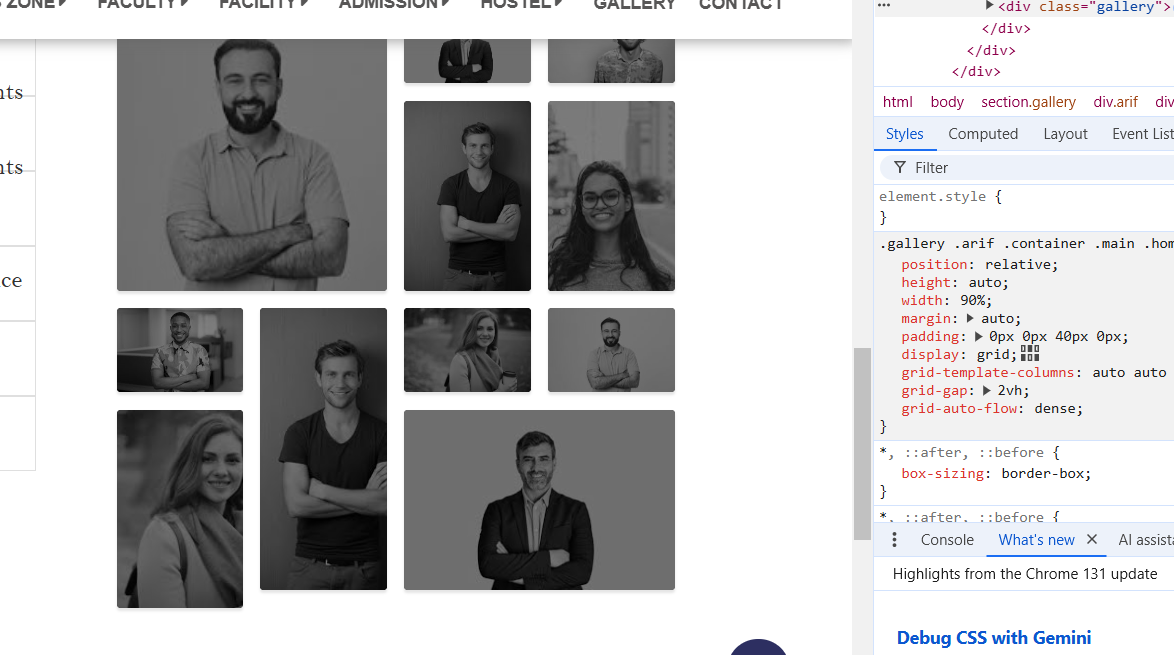
Task: Open the grid editor icon beside display: grid
Action: pos(1030,354)
